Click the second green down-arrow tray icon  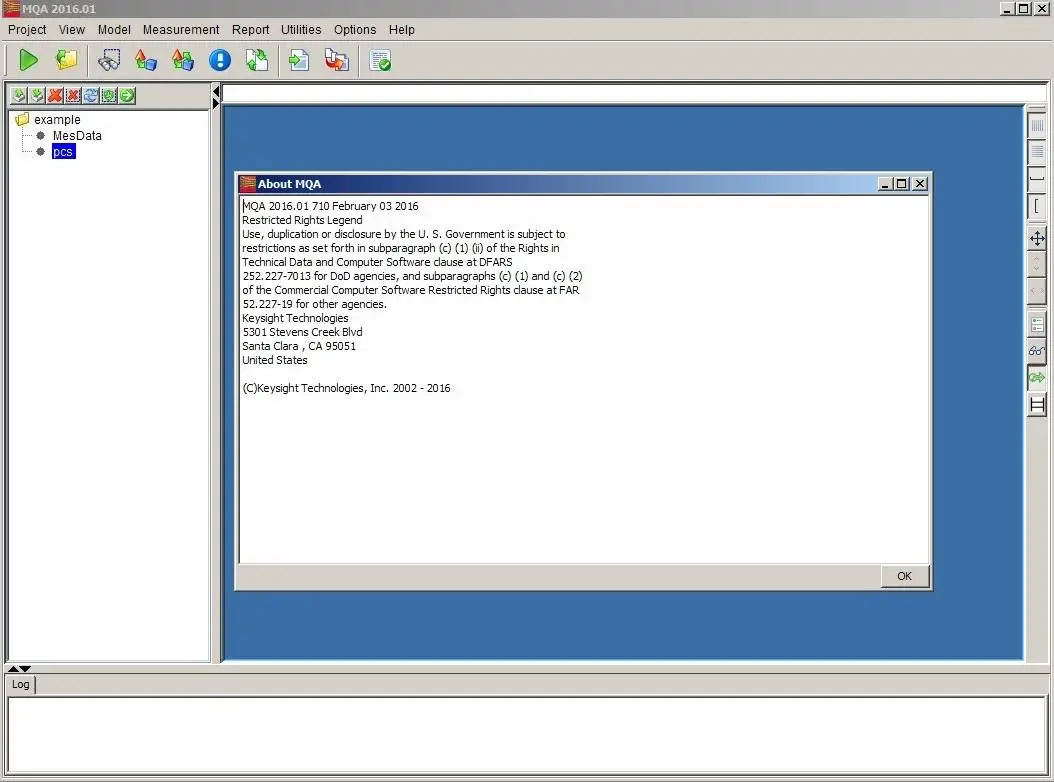(x=37, y=95)
